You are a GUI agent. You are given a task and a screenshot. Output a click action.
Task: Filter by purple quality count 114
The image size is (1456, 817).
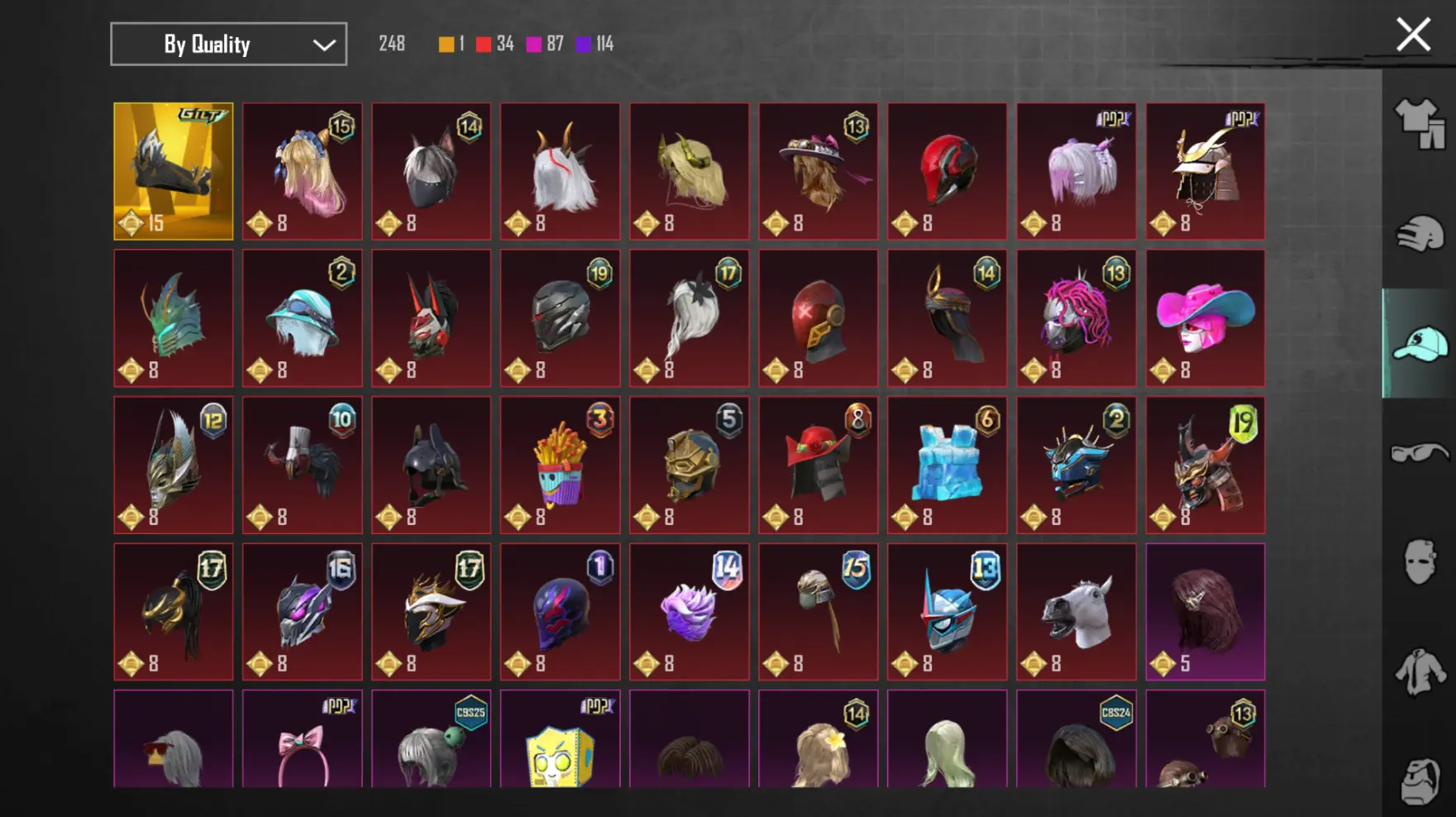tap(595, 44)
